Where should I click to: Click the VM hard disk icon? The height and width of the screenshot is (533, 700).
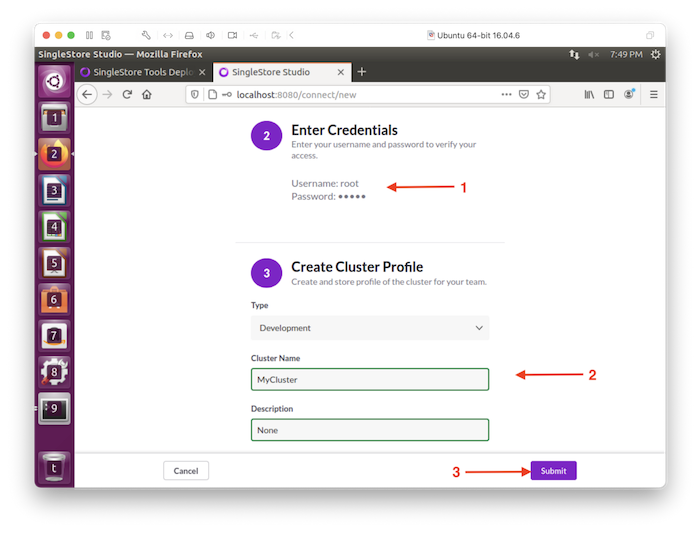(x=189, y=35)
